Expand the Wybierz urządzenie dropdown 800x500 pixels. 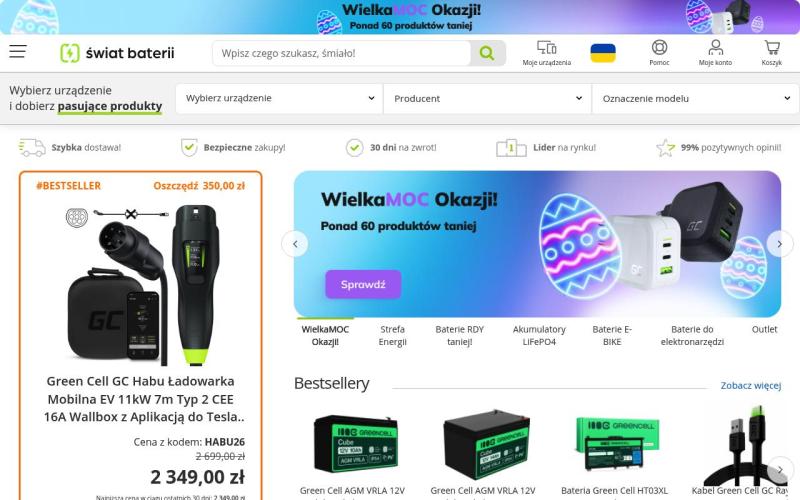pyautogui.click(x=279, y=98)
